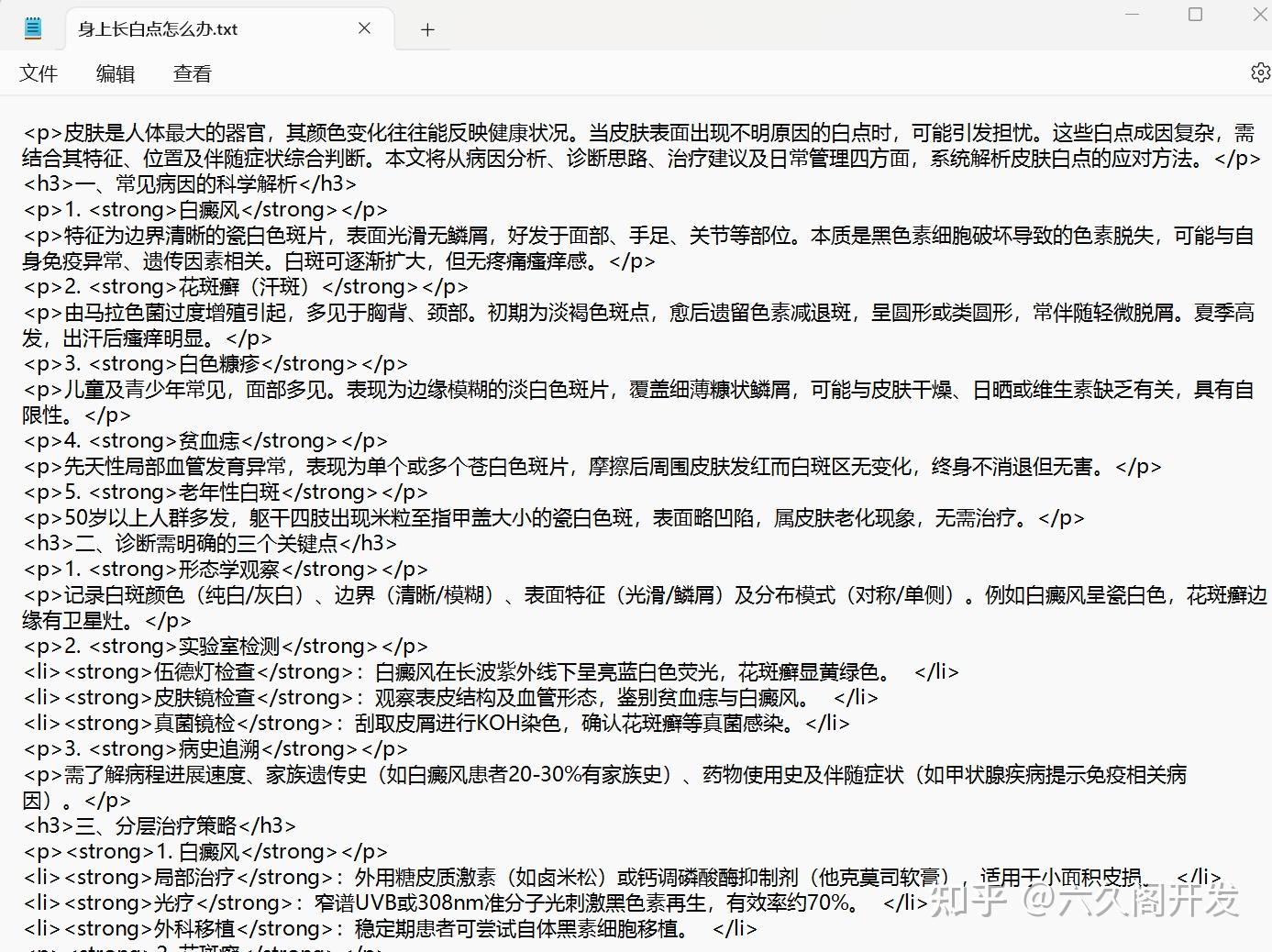
Task: Place the cursor in the 二、诊断需明确的三个关键点 heading
Action: click(210, 543)
